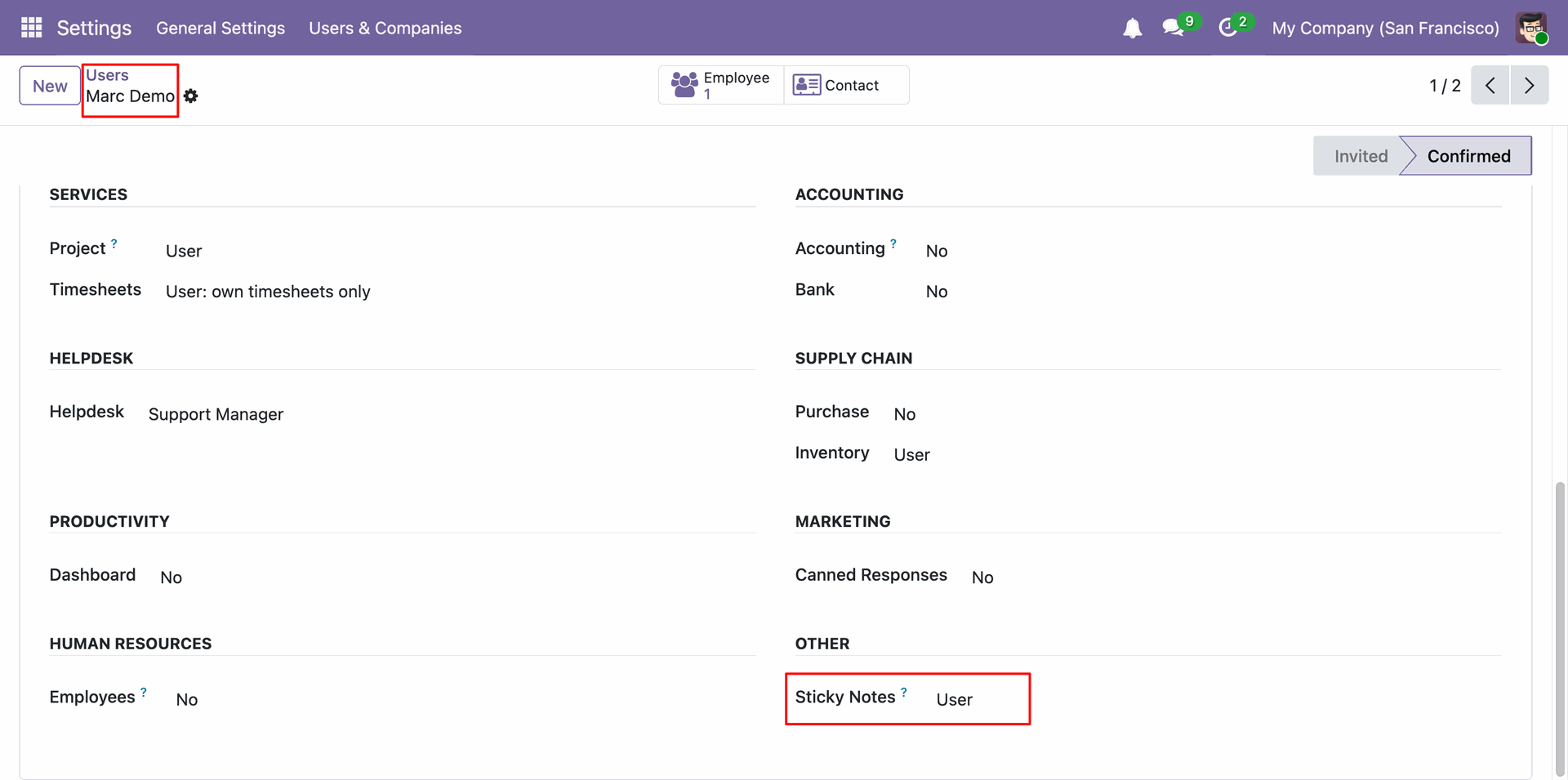Open the gear actions menu beside Marc Demo
1568x780 pixels.
[191, 96]
